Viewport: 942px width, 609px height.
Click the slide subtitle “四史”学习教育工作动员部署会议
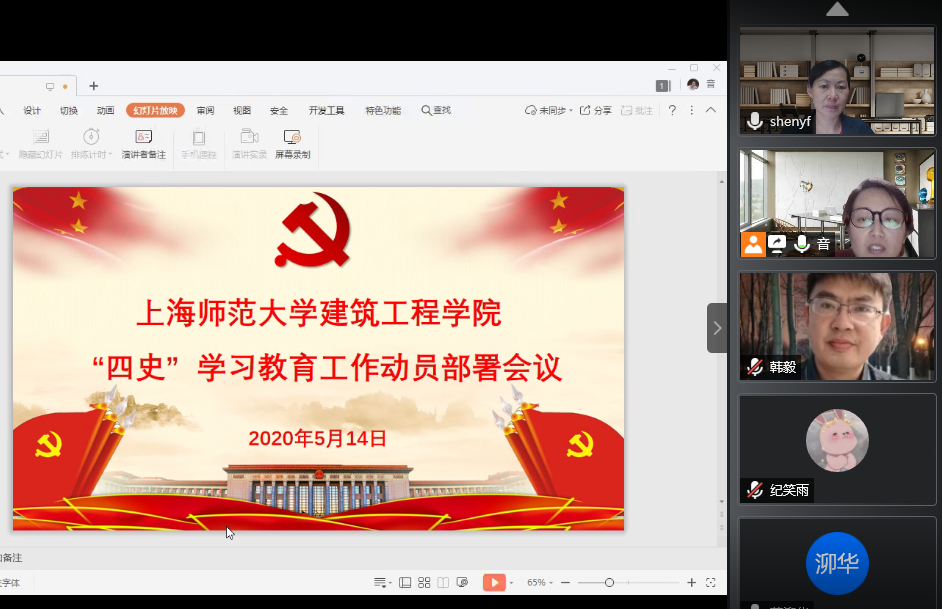click(x=327, y=368)
